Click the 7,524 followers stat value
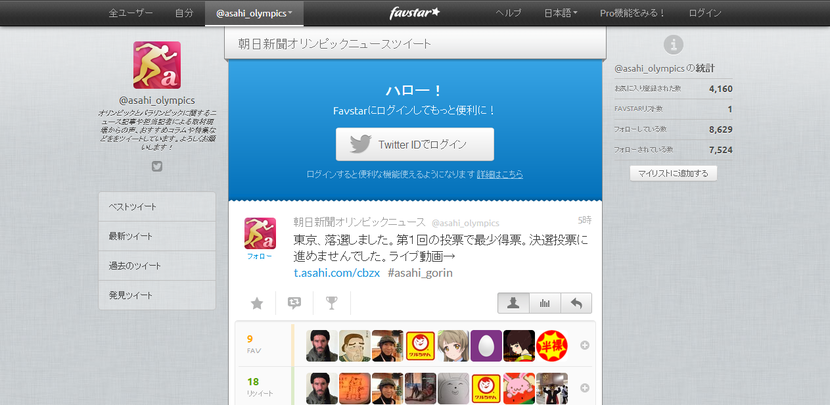This screenshot has width=830, height=405. pos(721,150)
